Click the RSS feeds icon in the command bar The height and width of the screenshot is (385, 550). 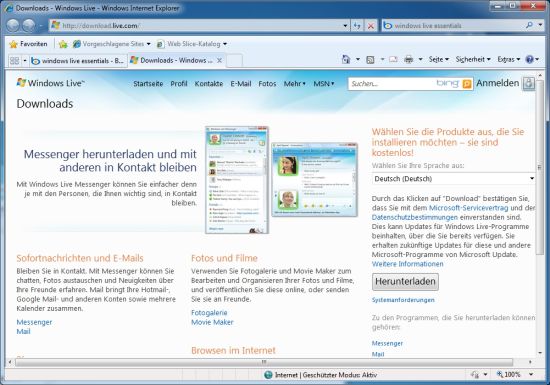pyautogui.click(x=370, y=60)
